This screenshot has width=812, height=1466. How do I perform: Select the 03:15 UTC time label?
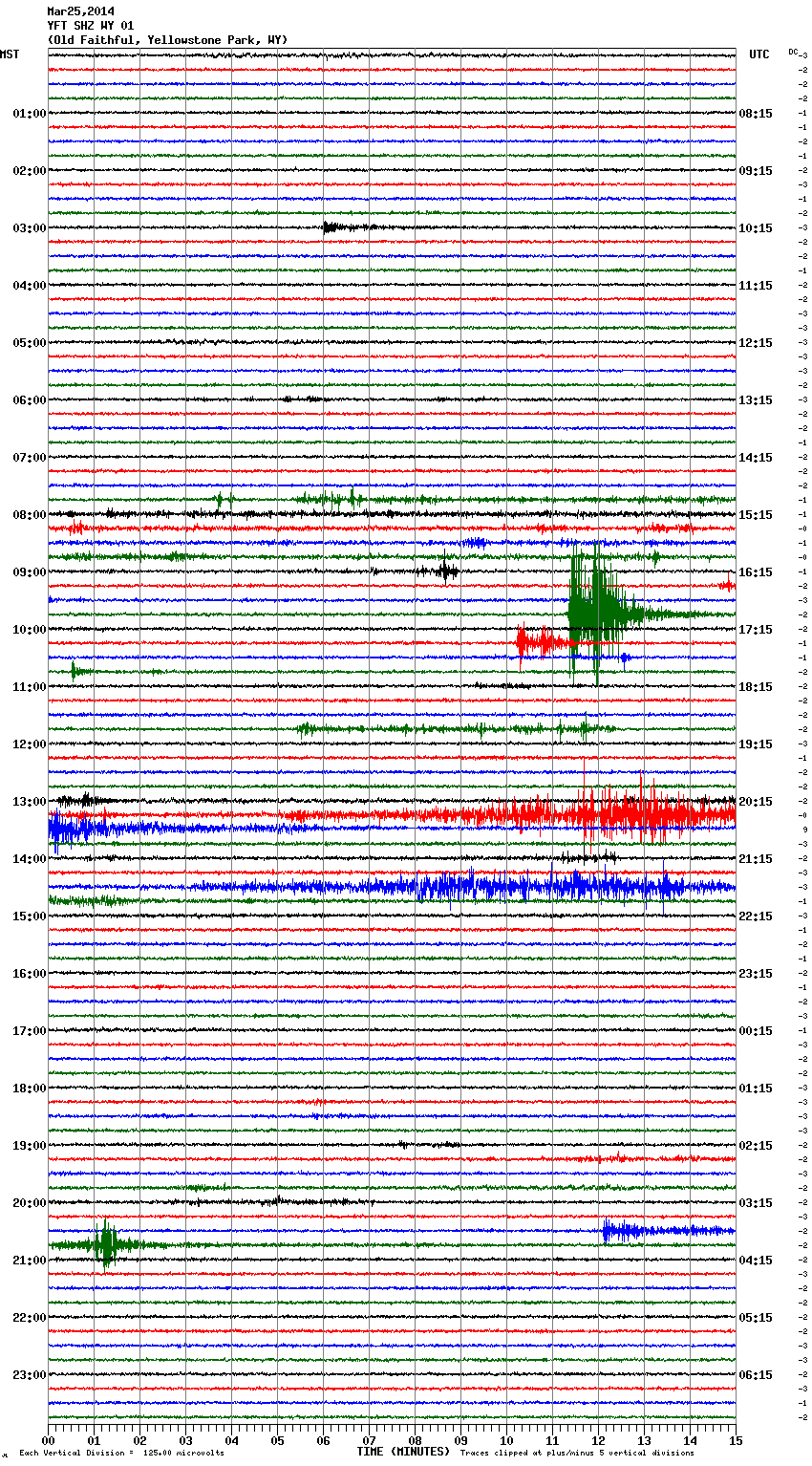(x=756, y=1203)
